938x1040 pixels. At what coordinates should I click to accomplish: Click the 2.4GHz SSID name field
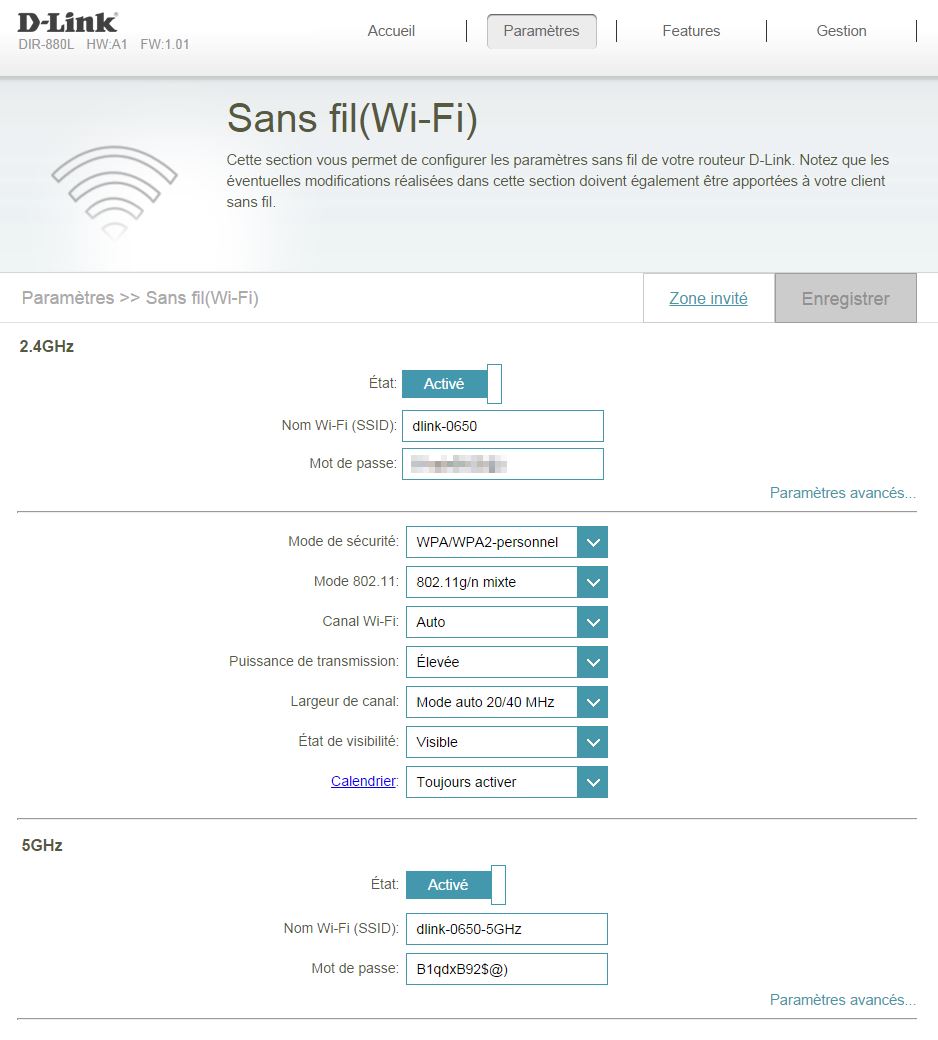coord(503,426)
